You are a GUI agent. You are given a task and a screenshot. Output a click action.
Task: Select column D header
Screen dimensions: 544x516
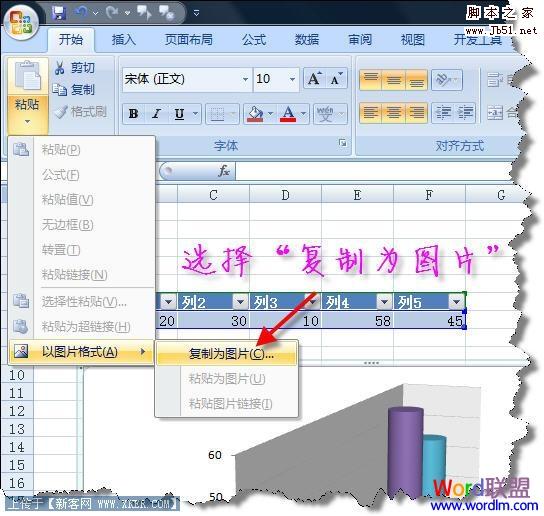[285, 195]
